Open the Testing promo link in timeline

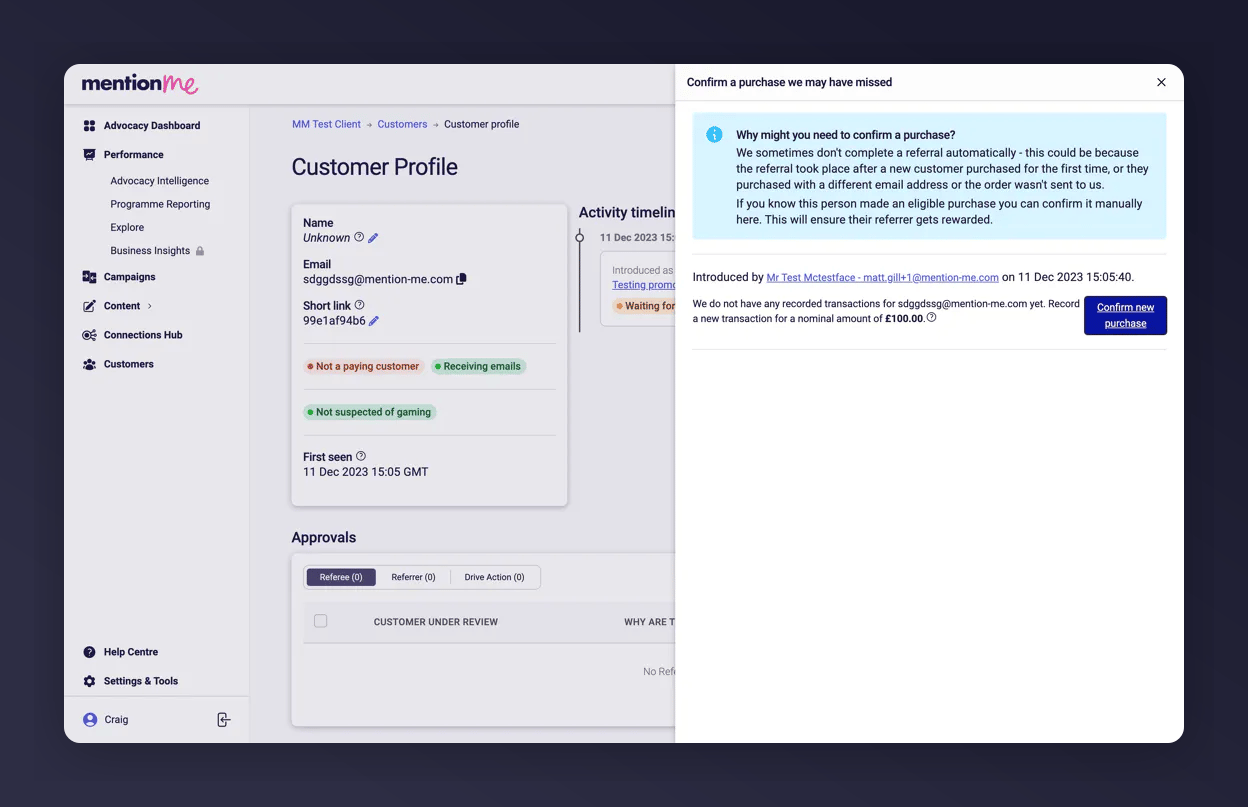(x=644, y=285)
